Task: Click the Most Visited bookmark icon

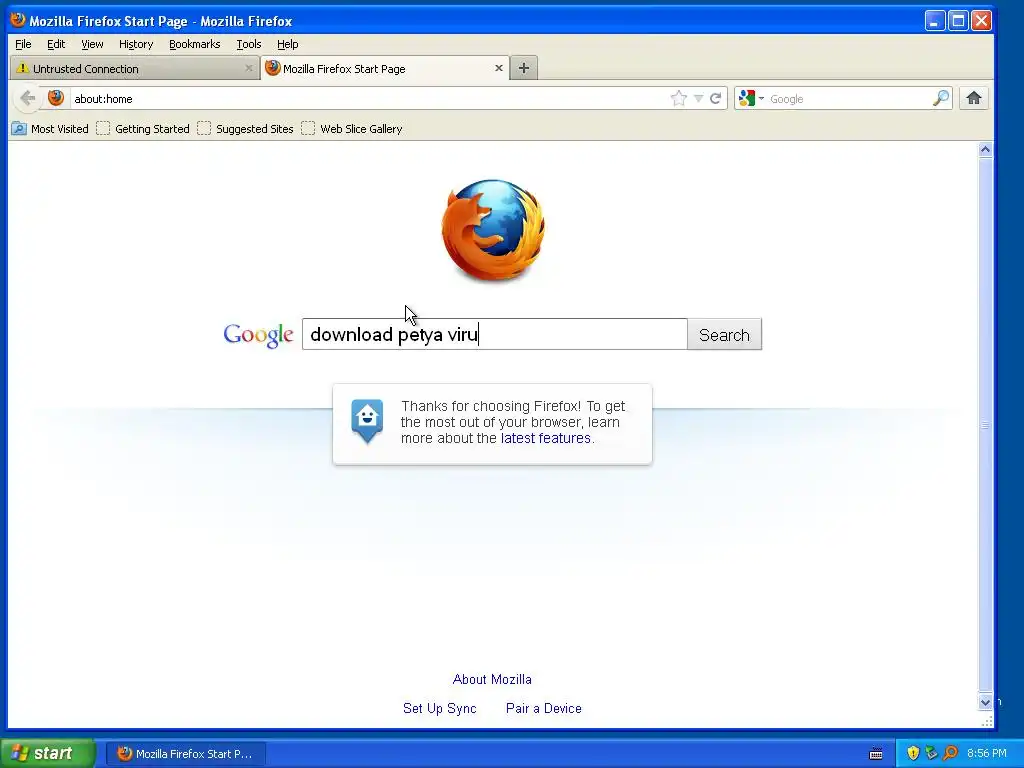Action: tap(19, 129)
